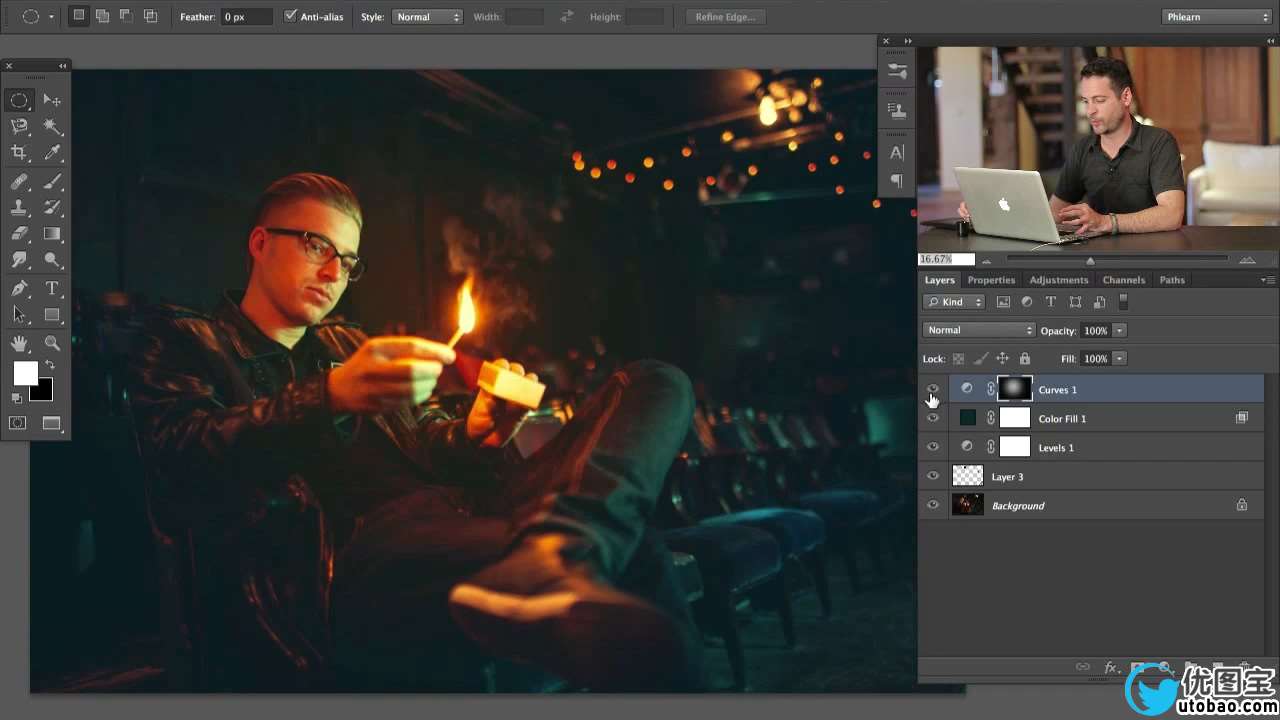Hide the Color Fill 1 layer
Viewport: 1280px width, 720px height.
933,418
